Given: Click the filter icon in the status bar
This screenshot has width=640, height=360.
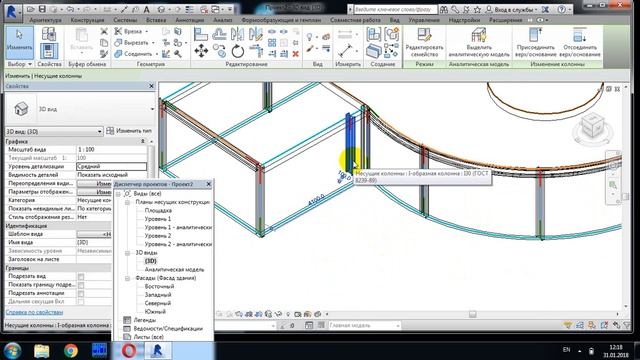Looking at the screenshot, I should click(628, 325).
